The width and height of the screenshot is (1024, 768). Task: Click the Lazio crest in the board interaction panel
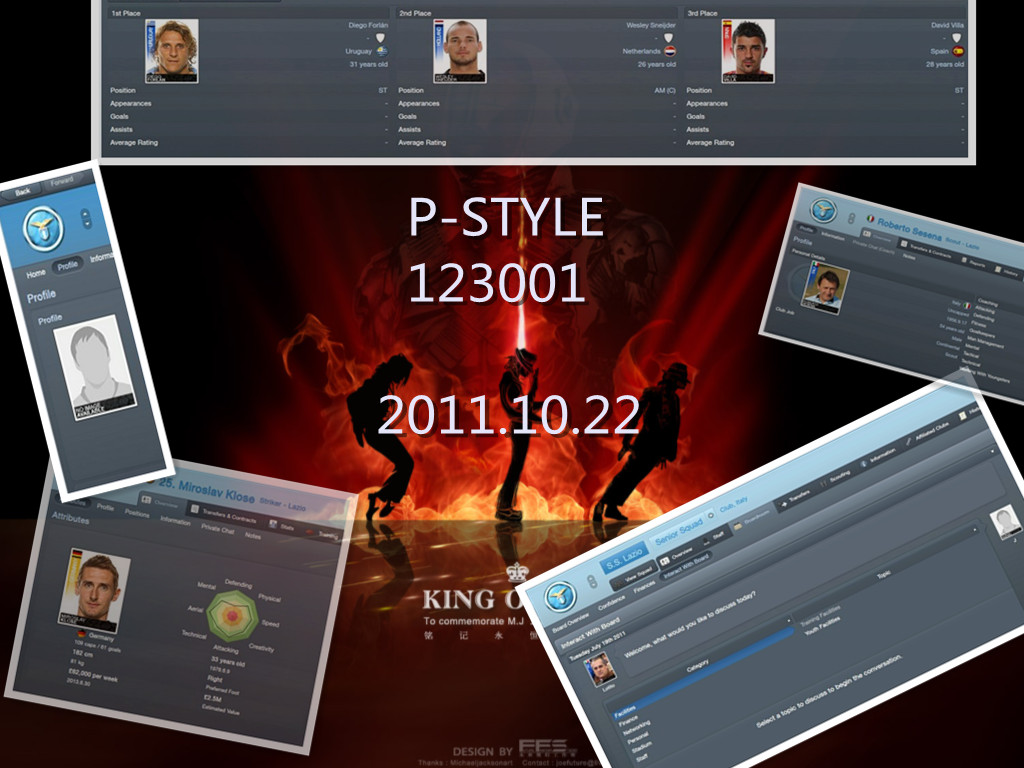560,595
